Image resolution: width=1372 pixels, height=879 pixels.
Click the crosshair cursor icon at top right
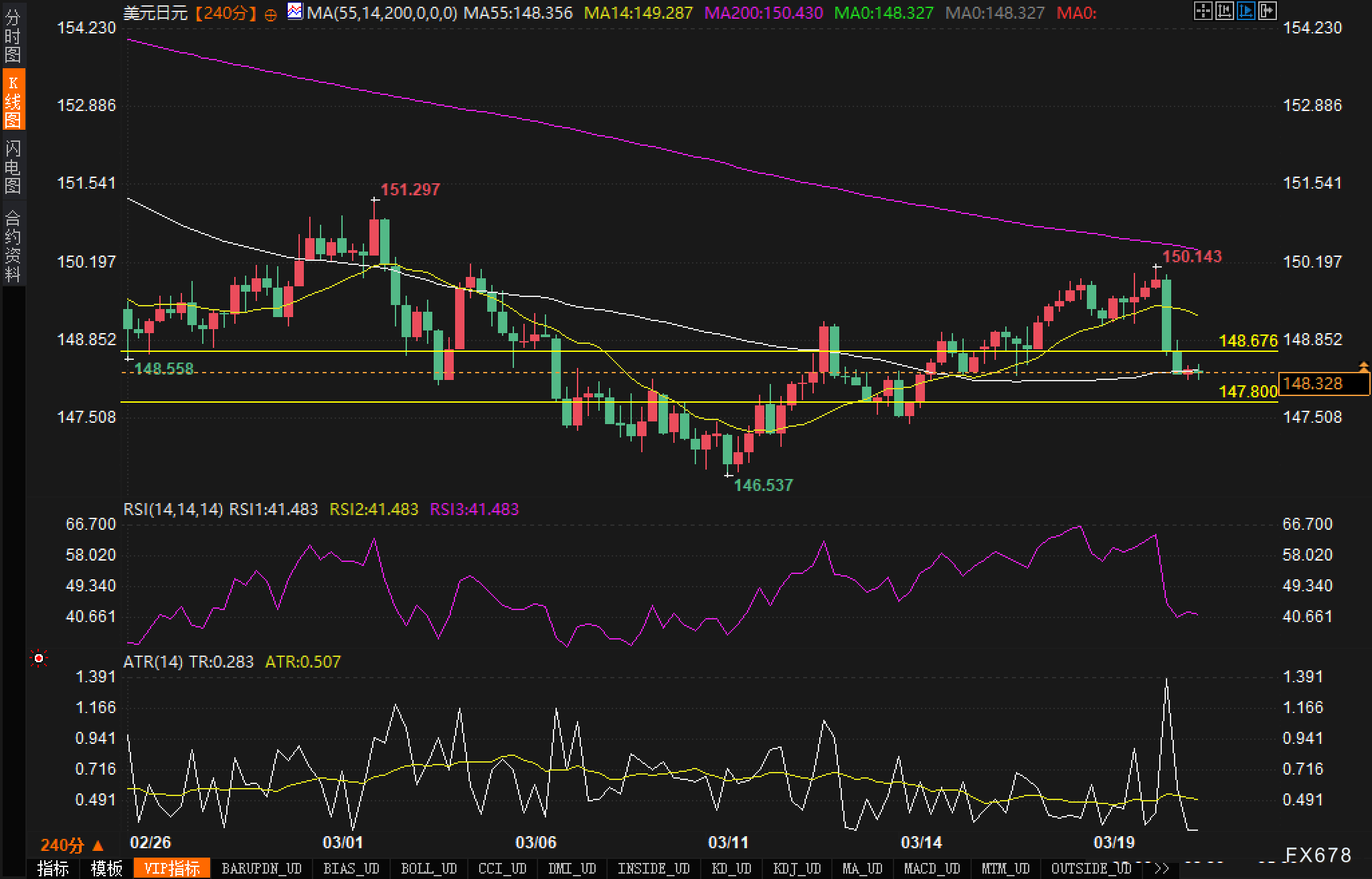[1203, 11]
